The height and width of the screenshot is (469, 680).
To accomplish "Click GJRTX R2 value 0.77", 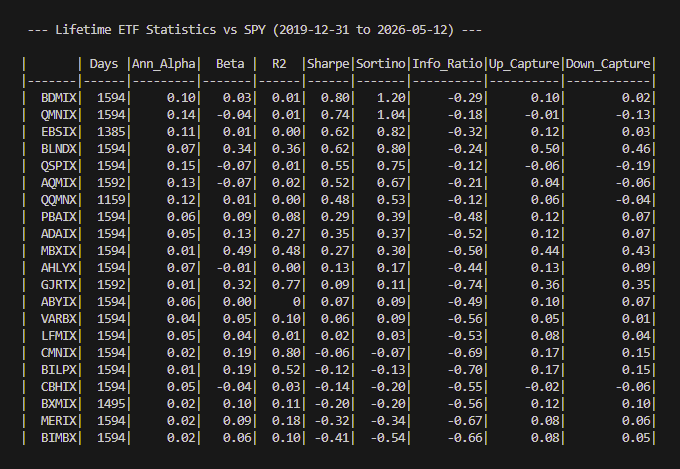I will 286,285.
